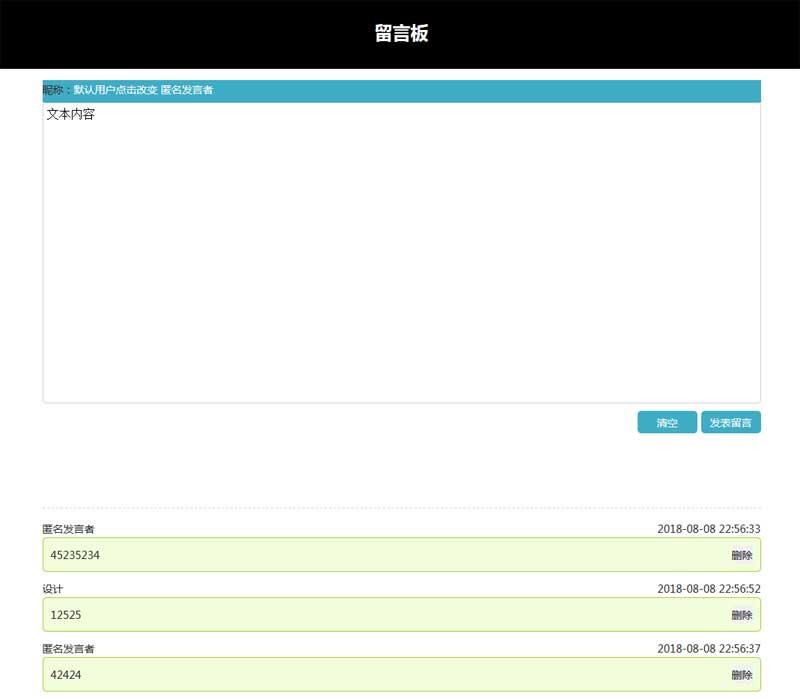This screenshot has width=800, height=699.
Task: Change nickname via 默认用户点击改变 匿名发言者
Action: (x=143, y=90)
